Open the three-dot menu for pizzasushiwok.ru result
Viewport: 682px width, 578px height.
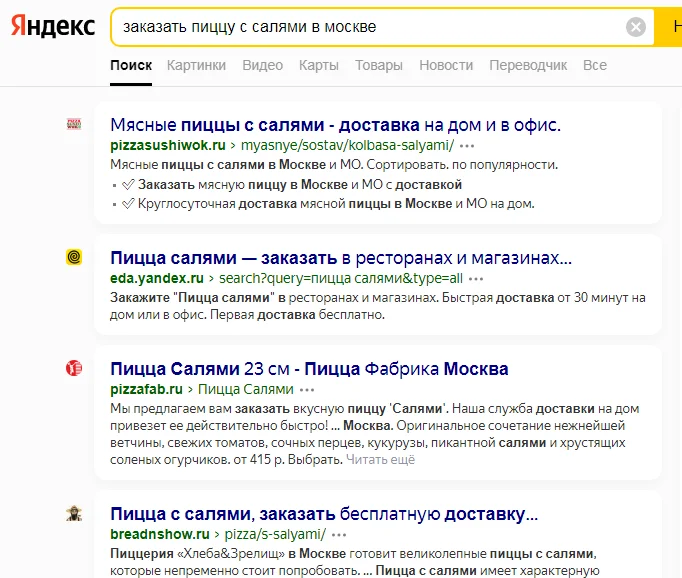[467, 146]
